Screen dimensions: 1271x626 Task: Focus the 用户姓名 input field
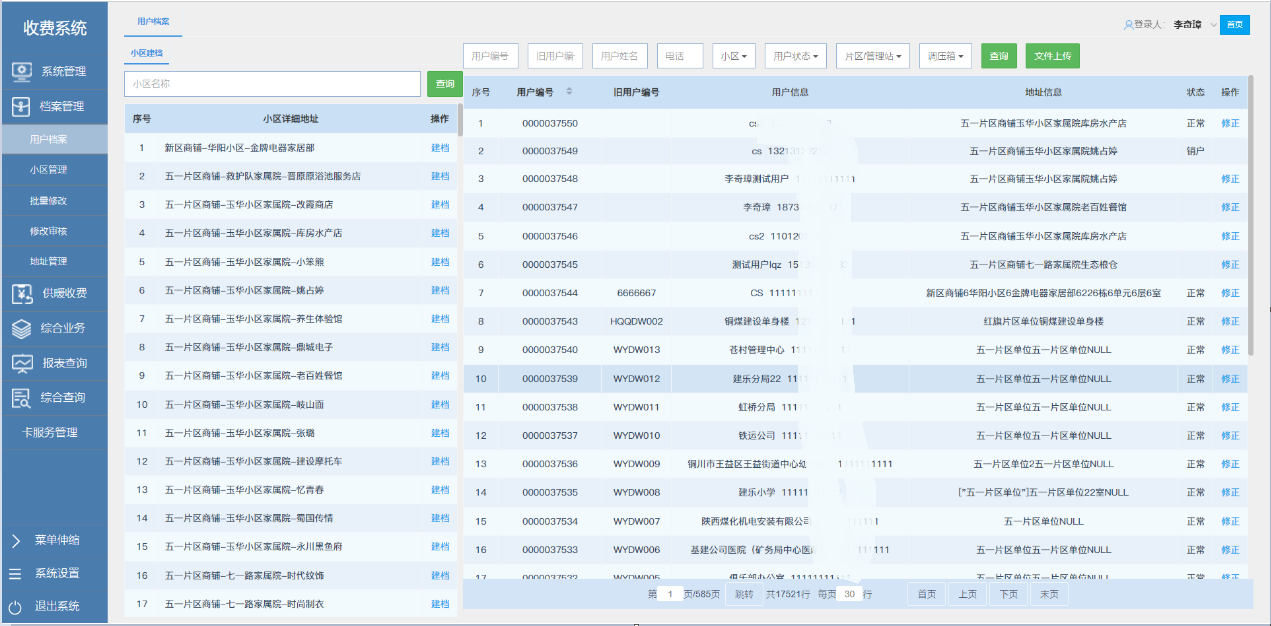[620, 56]
